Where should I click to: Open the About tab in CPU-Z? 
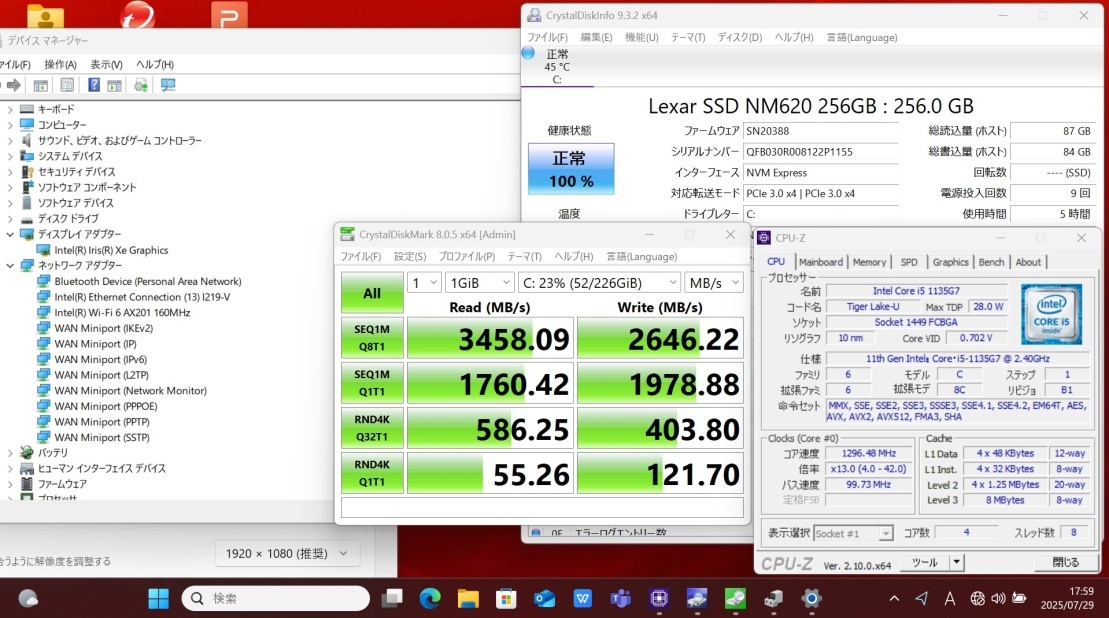(x=1028, y=262)
